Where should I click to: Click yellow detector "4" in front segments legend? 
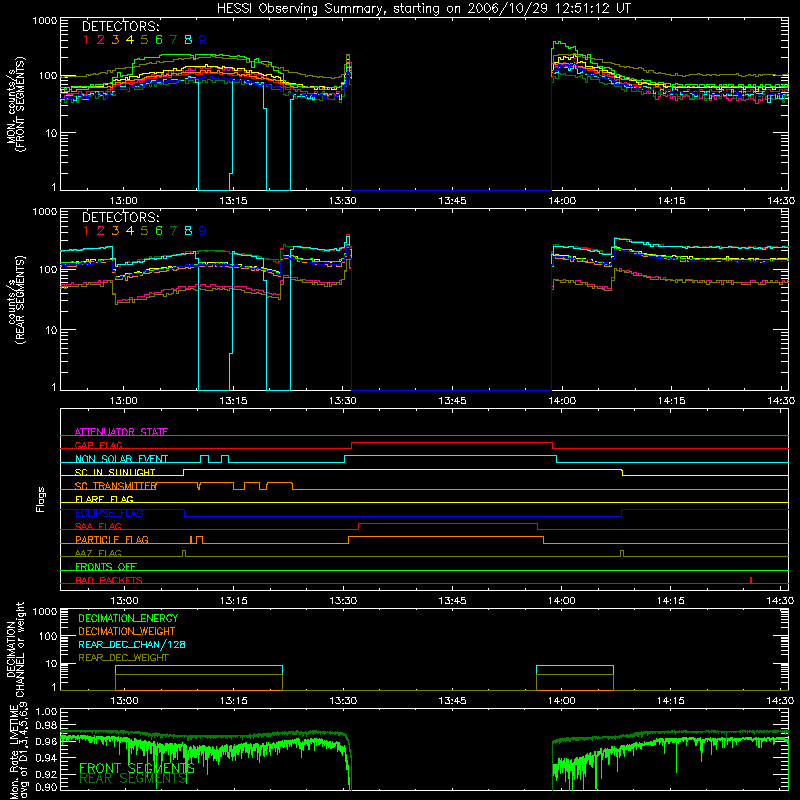pyautogui.click(x=130, y=39)
